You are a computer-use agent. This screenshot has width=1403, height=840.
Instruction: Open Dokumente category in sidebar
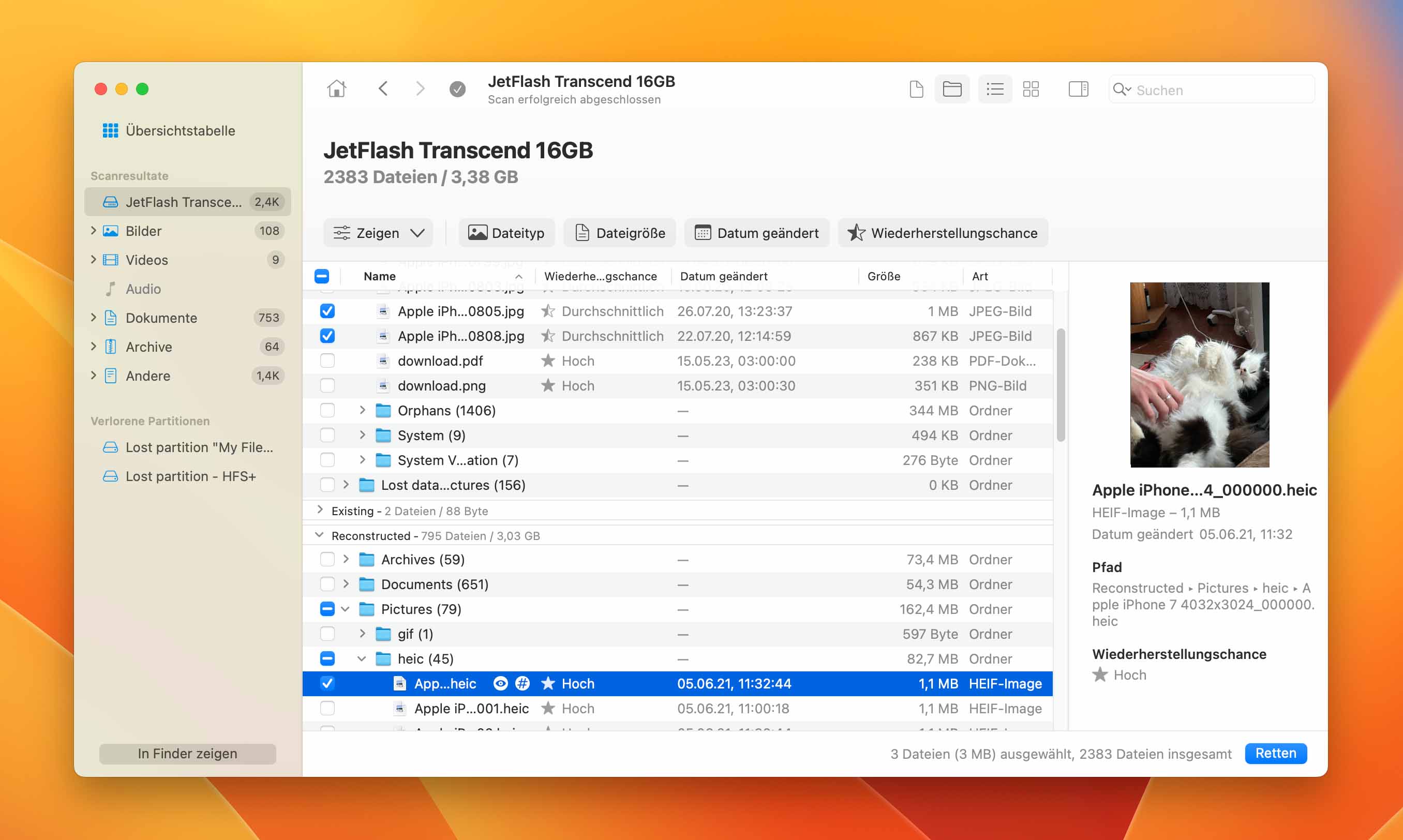click(187, 318)
